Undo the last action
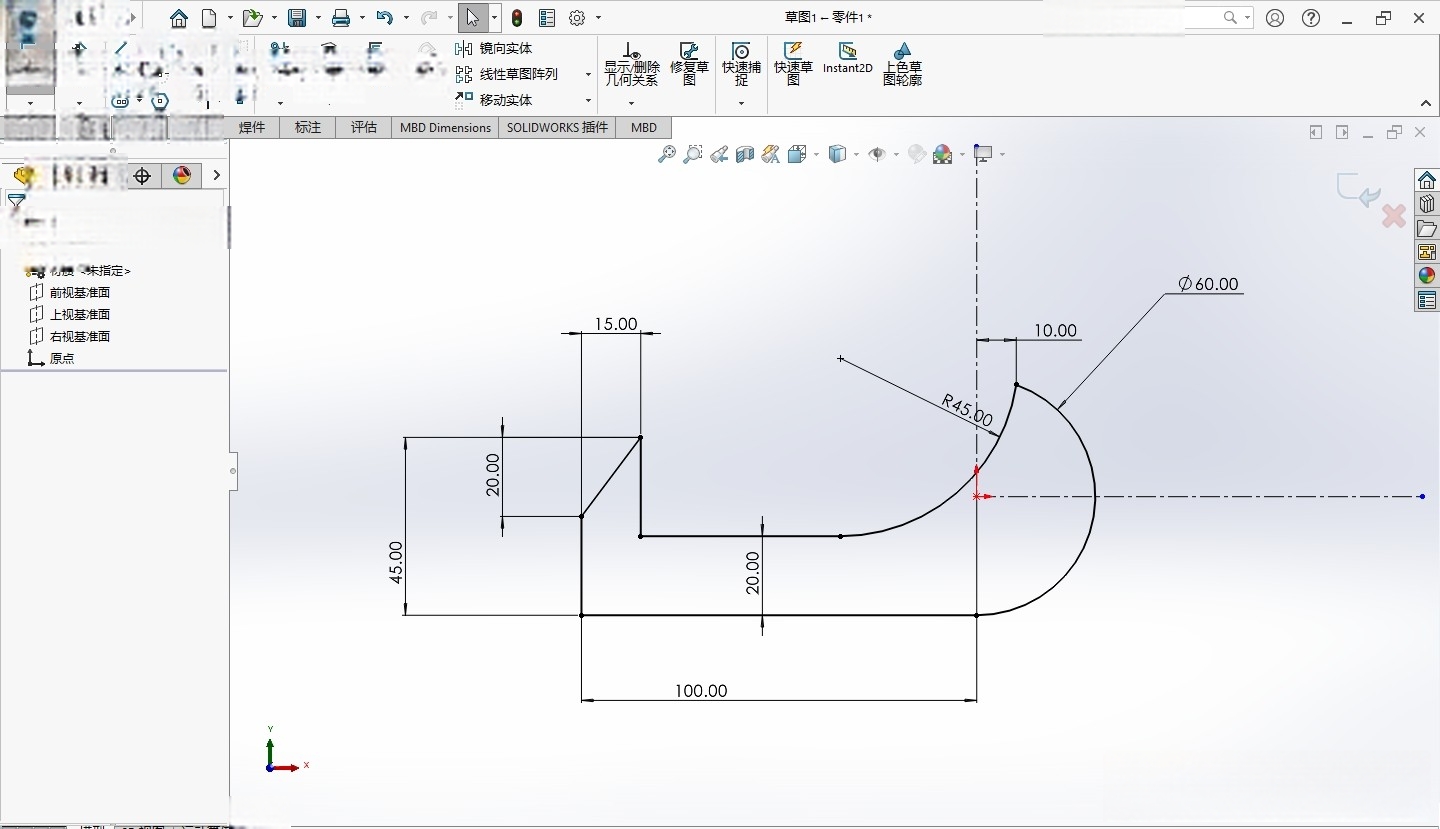 click(385, 18)
